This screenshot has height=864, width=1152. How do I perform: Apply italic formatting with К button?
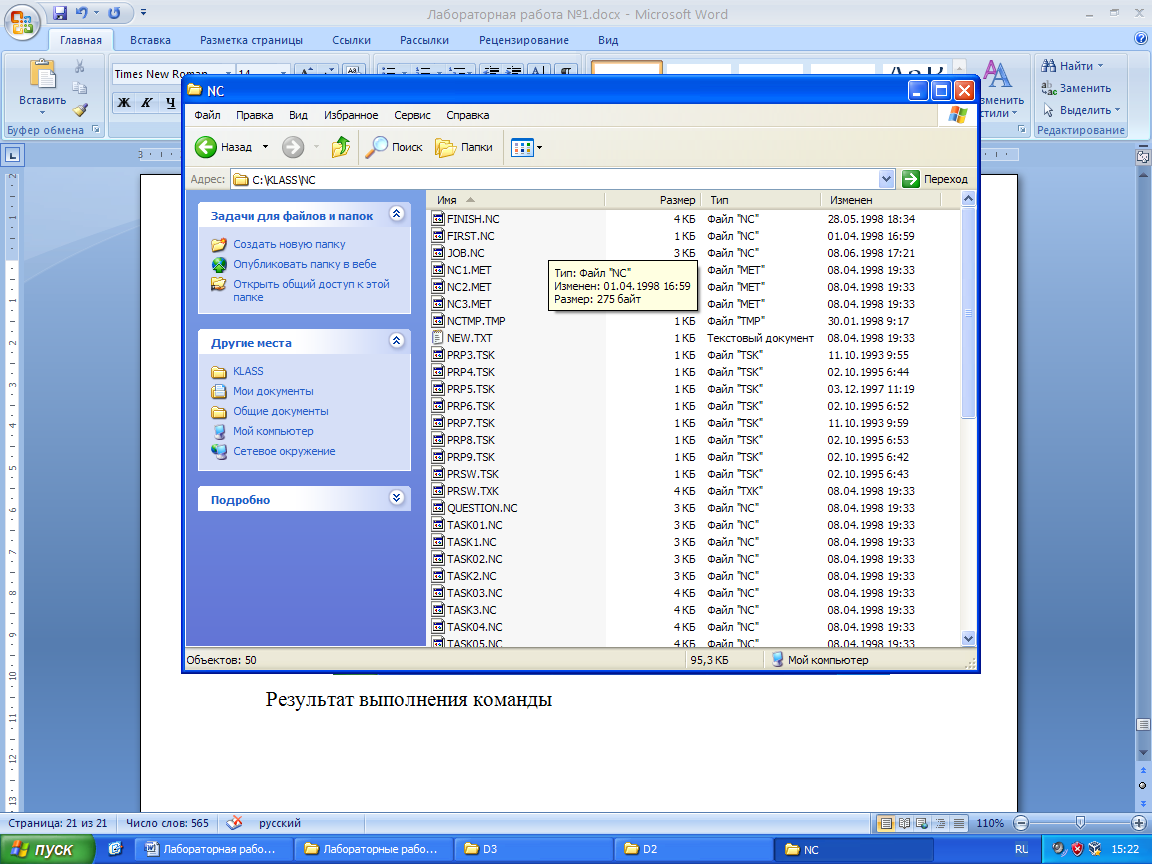pyautogui.click(x=146, y=103)
